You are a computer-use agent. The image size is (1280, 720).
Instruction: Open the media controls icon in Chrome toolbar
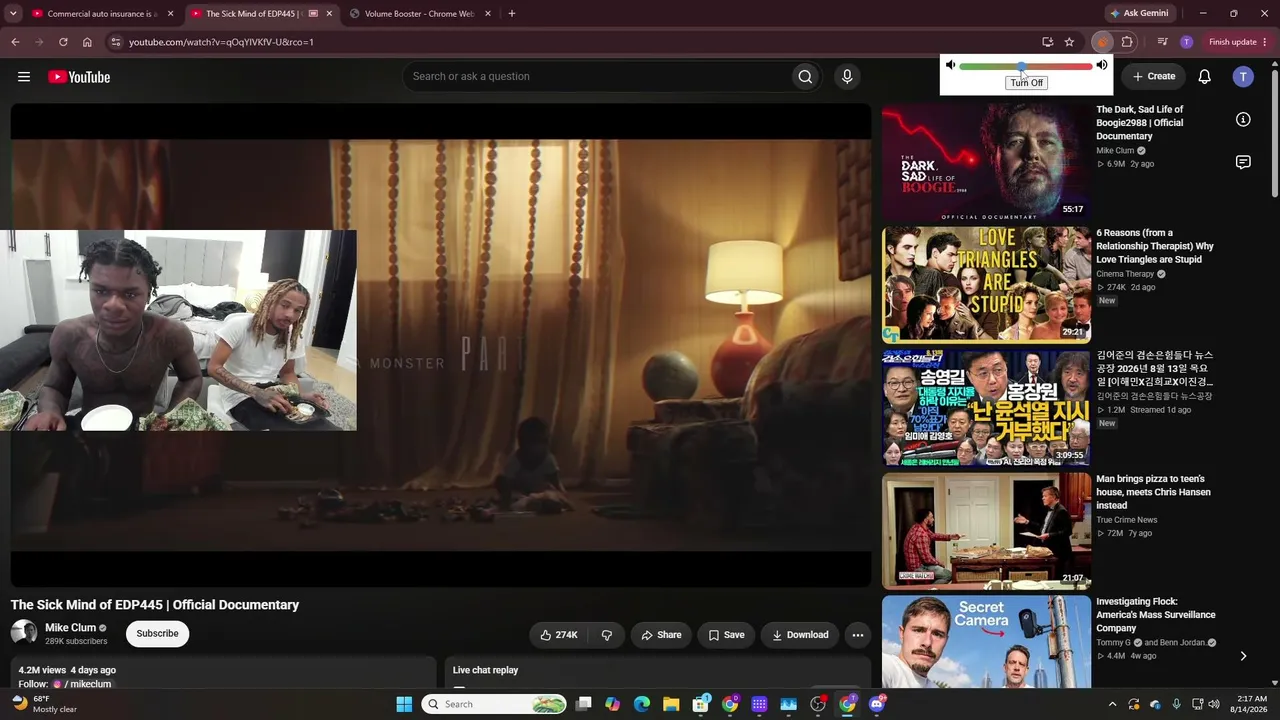(x=1162, y=42)
